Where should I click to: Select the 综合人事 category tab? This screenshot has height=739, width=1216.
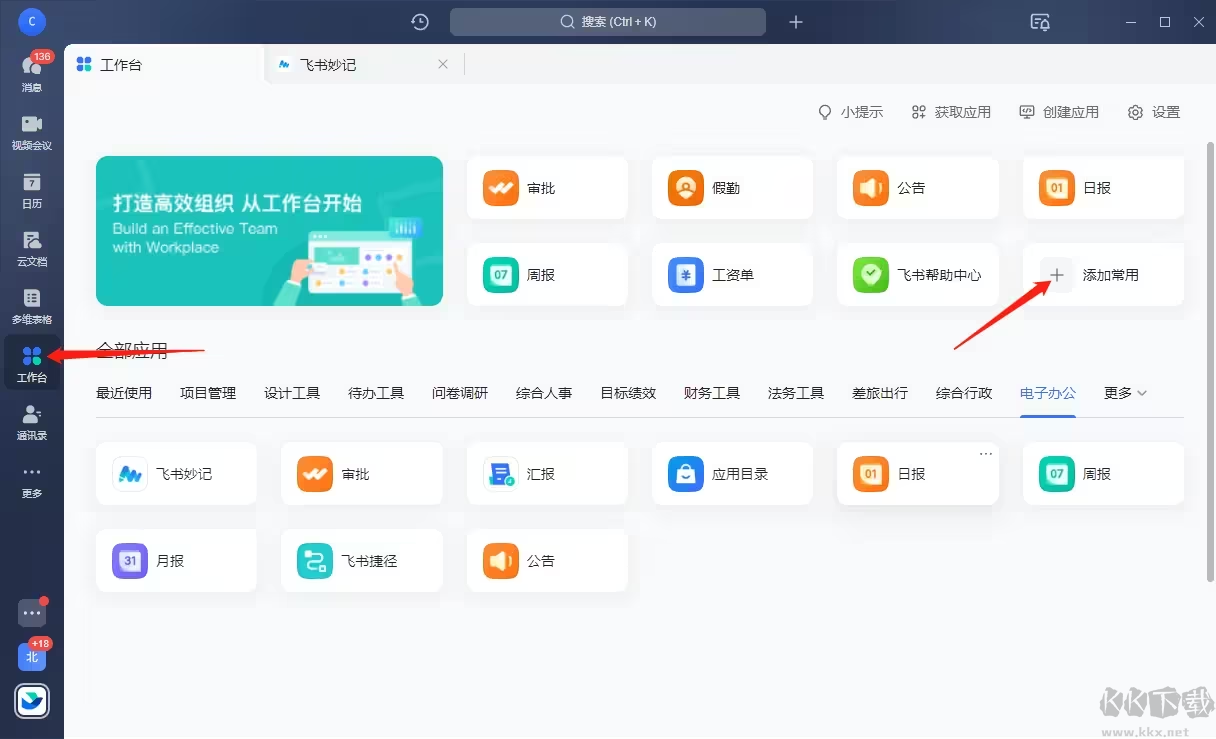[x=544, y=393]
